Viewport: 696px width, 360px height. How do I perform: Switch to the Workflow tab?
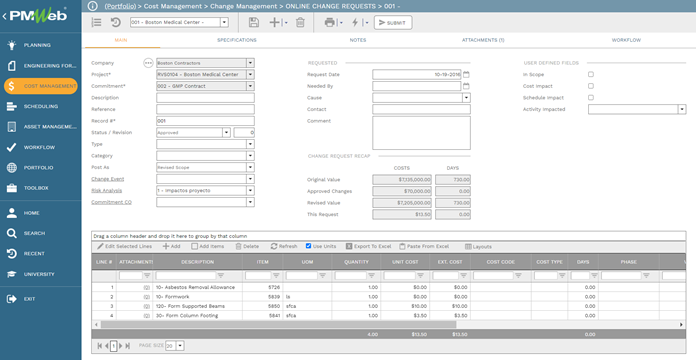[x=626, y=40]
